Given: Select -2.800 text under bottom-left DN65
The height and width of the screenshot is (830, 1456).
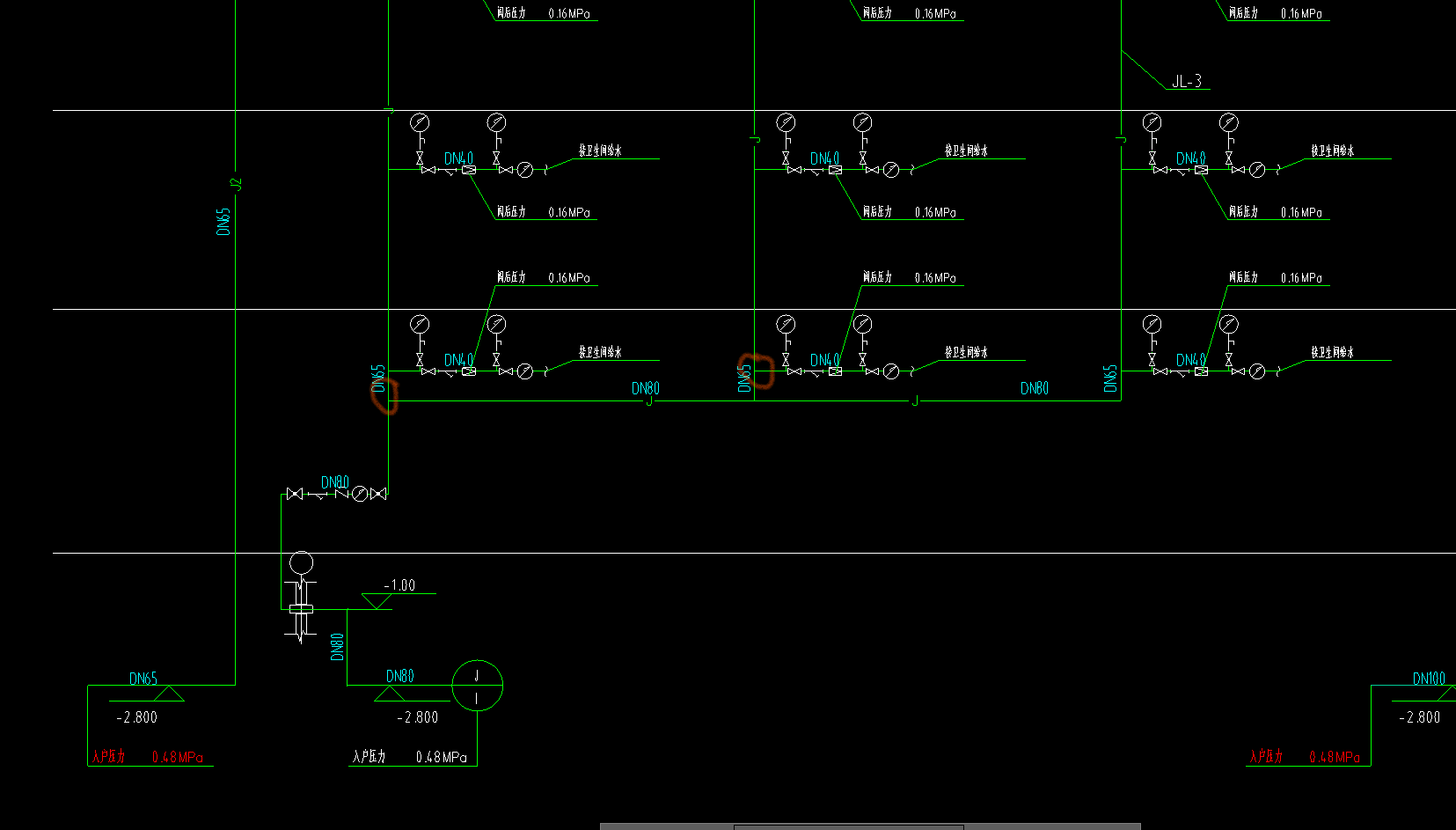Looking at the screenshot, I should pos(136,717).
